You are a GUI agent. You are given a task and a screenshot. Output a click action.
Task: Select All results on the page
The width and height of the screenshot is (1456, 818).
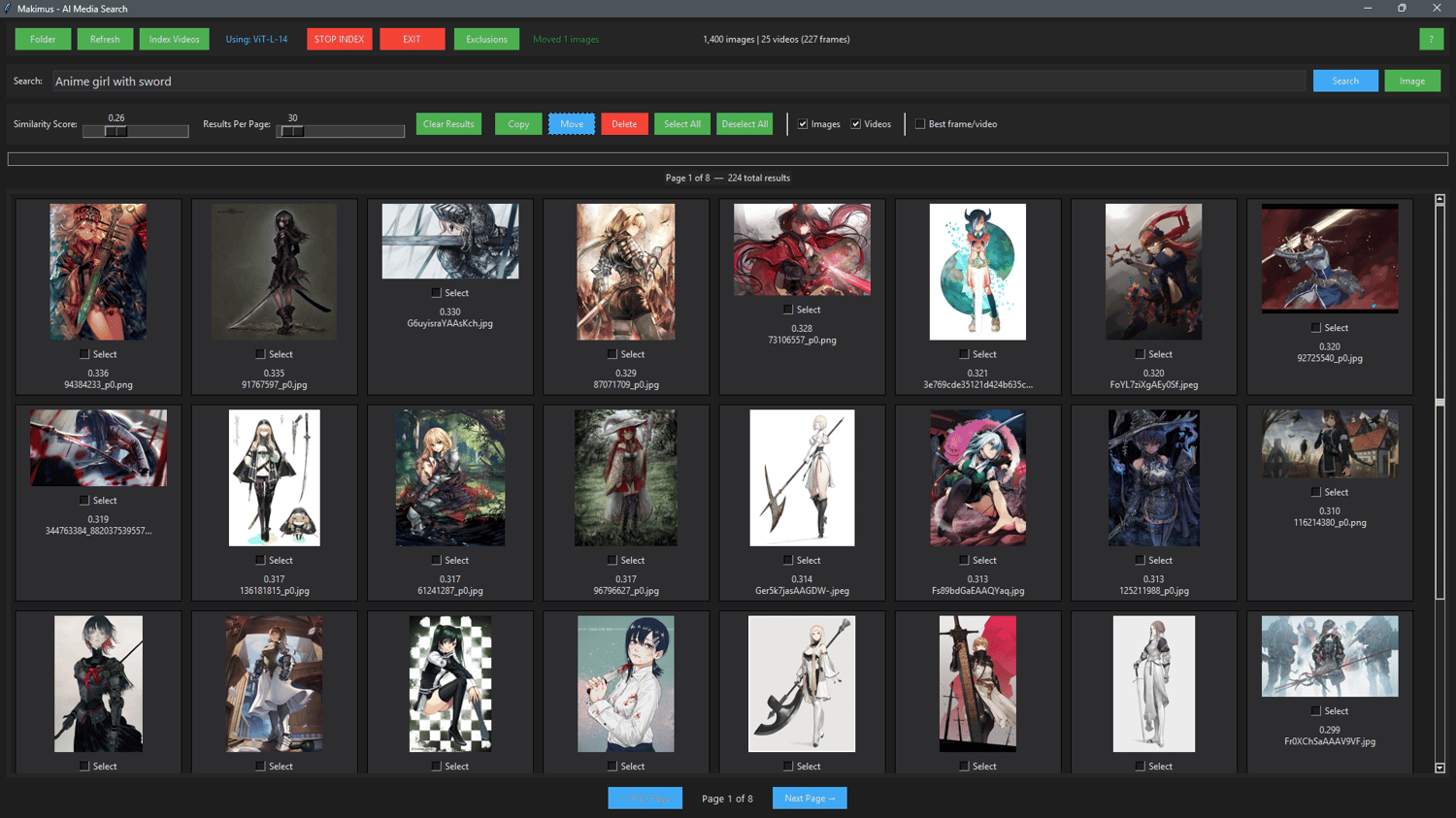tap(682, 124)
